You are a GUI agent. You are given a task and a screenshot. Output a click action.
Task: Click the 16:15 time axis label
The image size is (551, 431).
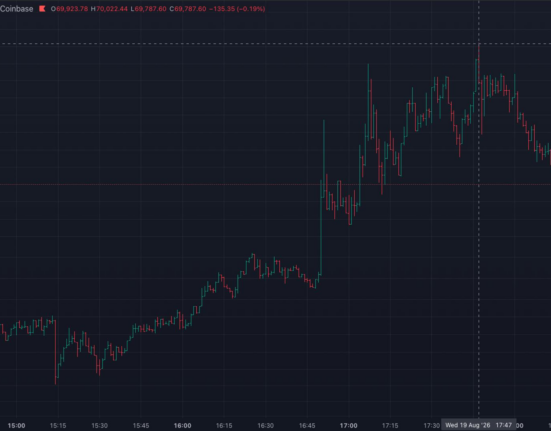[224, 426]
